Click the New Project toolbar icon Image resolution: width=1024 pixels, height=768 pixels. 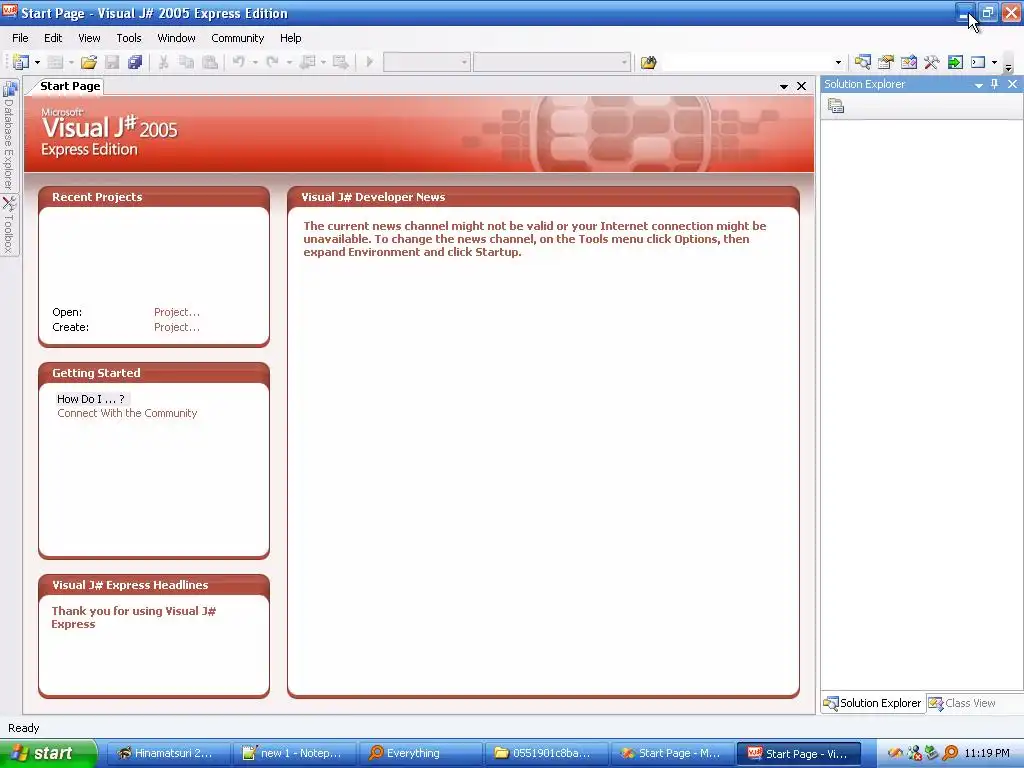[x=20, y=62]
